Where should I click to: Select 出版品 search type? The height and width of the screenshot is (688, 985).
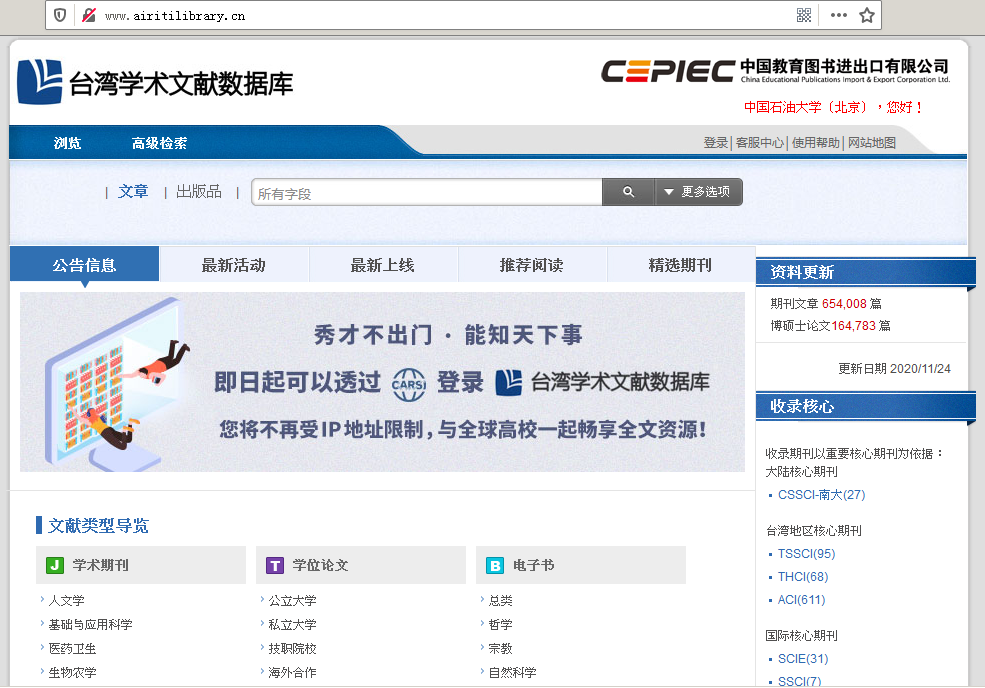(199, 192)
